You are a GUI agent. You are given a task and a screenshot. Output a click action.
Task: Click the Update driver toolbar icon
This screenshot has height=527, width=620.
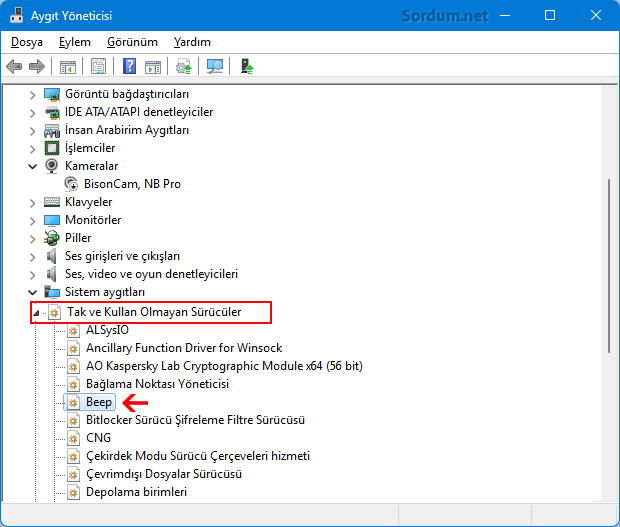[183, 66]
